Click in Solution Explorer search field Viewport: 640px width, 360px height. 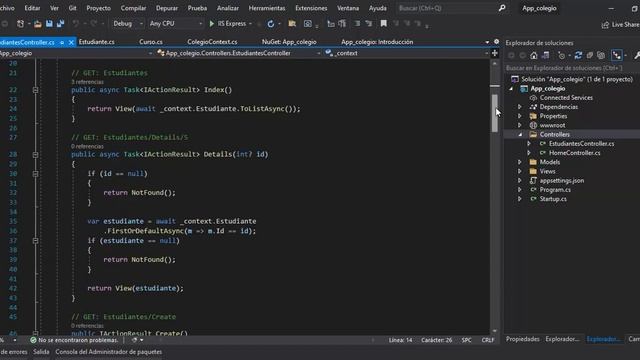(572, 68)
